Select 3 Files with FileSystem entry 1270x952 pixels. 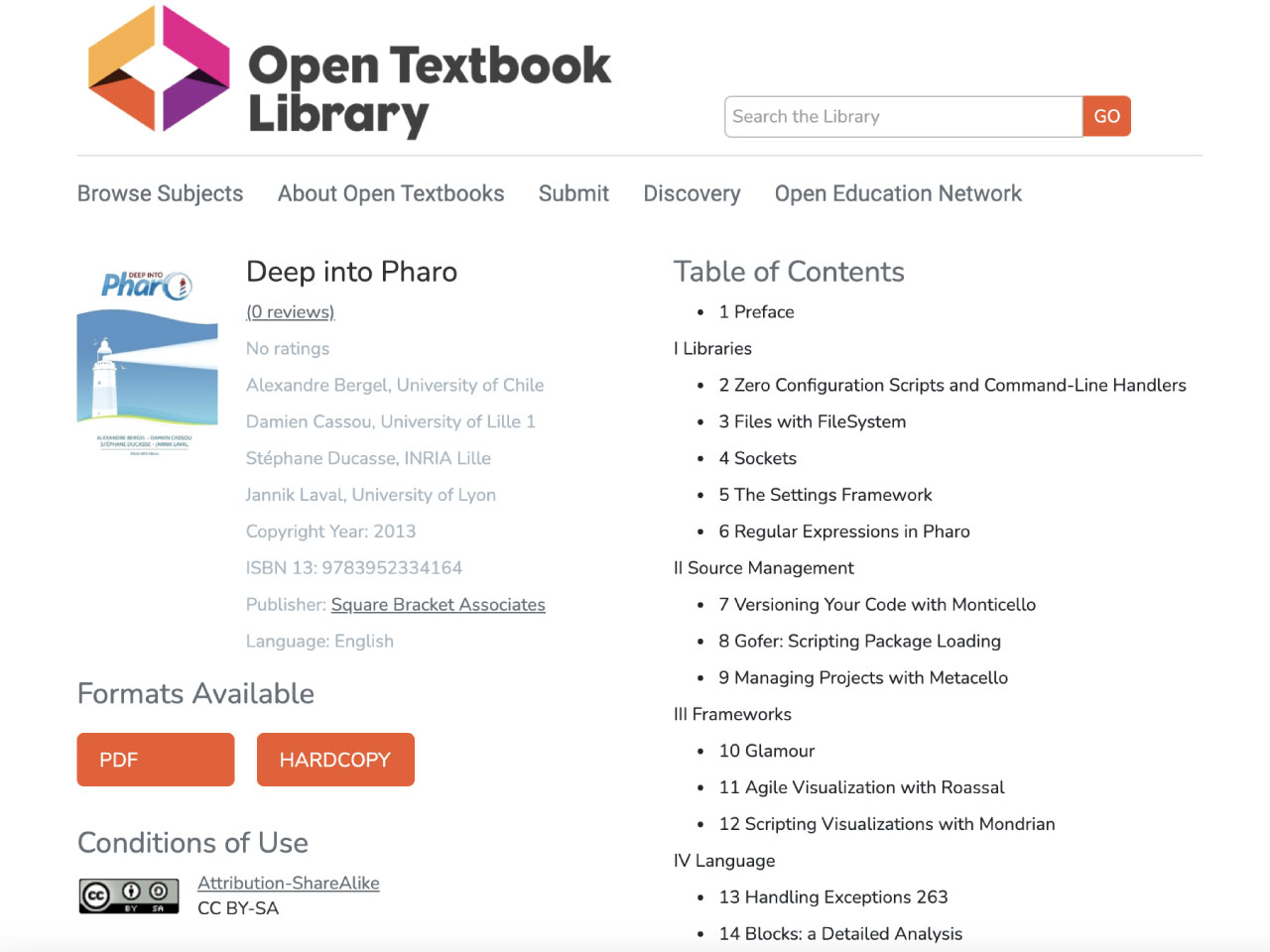[813, 421]
